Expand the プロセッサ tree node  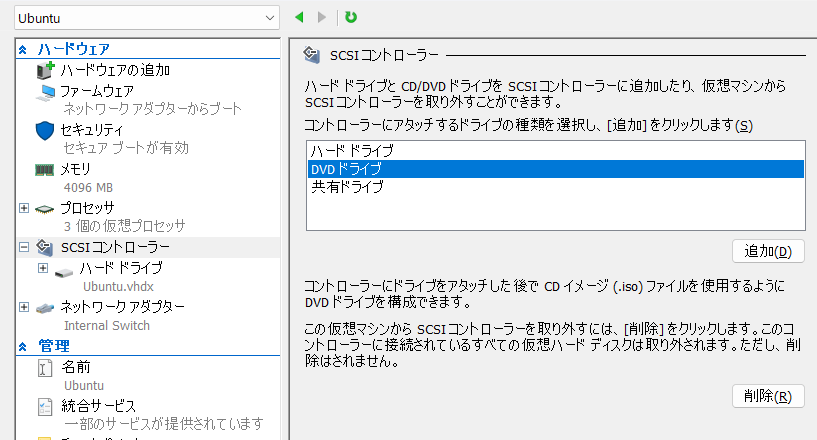coord(24,208)
